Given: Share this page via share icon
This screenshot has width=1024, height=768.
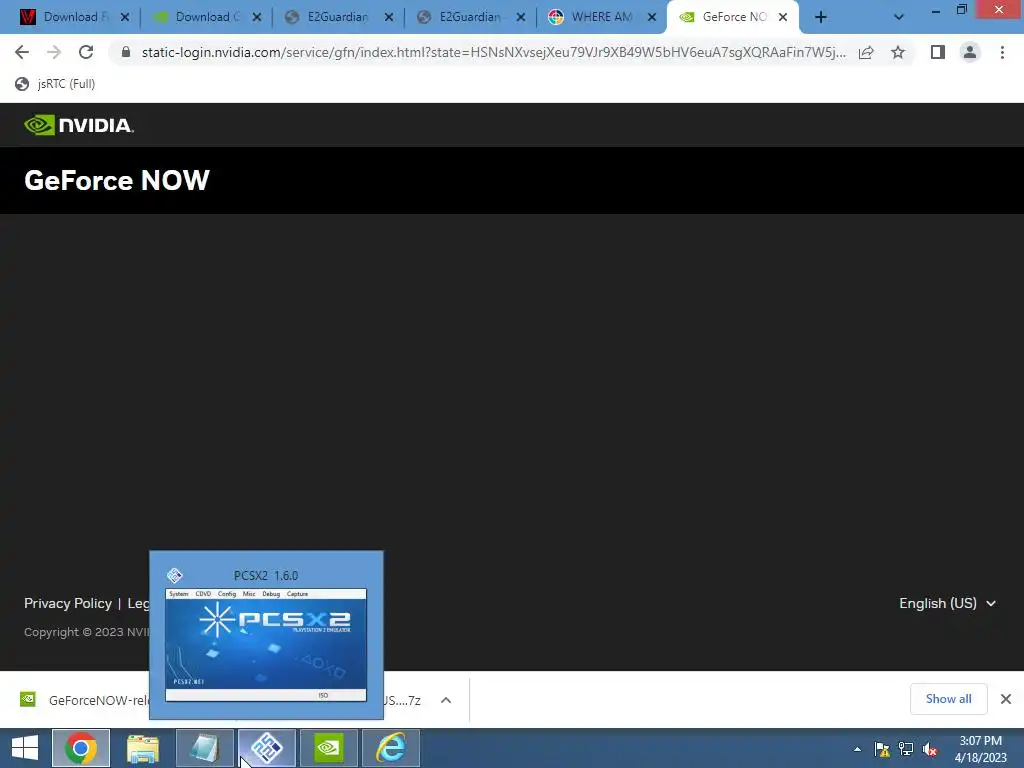Looking at the screenshot, I should click(x=866, y=52).
